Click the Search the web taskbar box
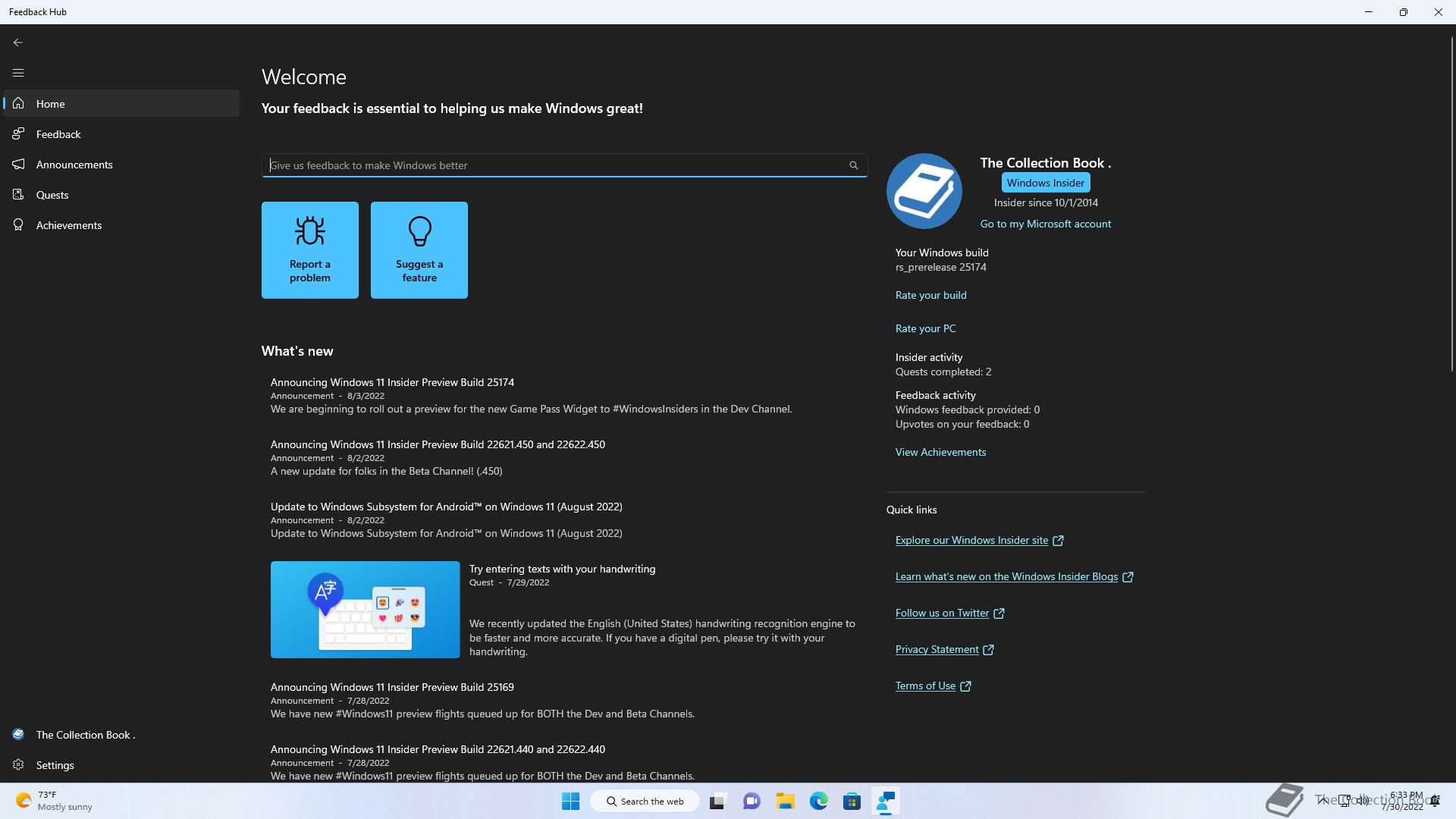 coord(645,801)
